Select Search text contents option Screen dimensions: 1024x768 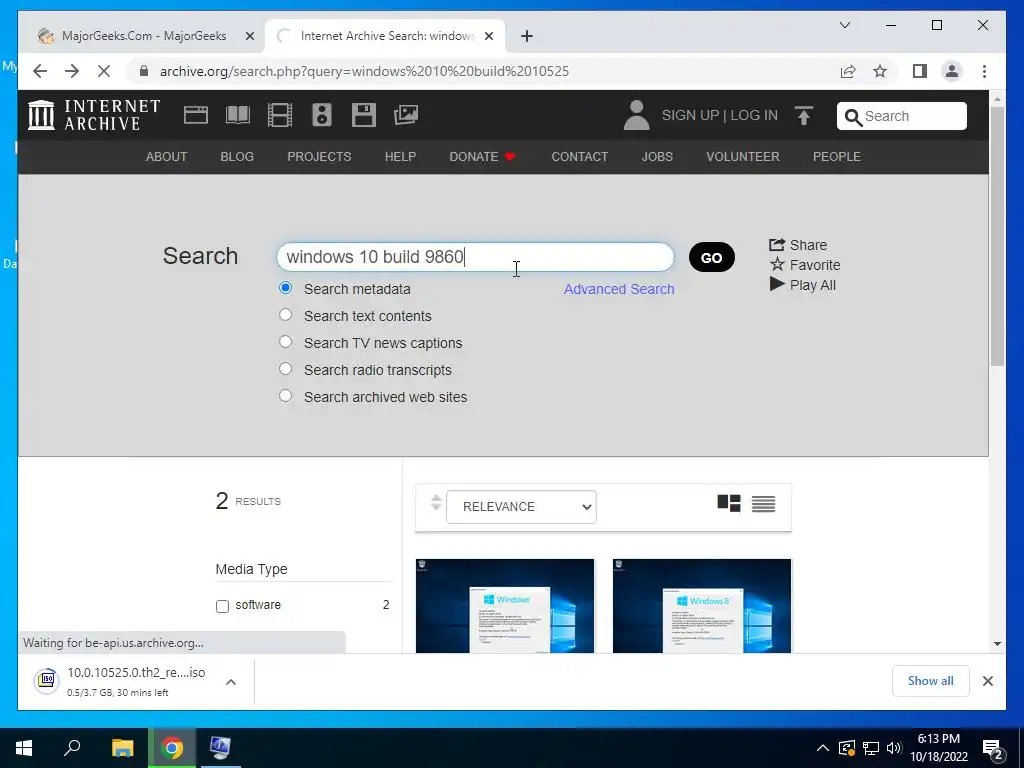pyautogui.click(x=285, y=315)
